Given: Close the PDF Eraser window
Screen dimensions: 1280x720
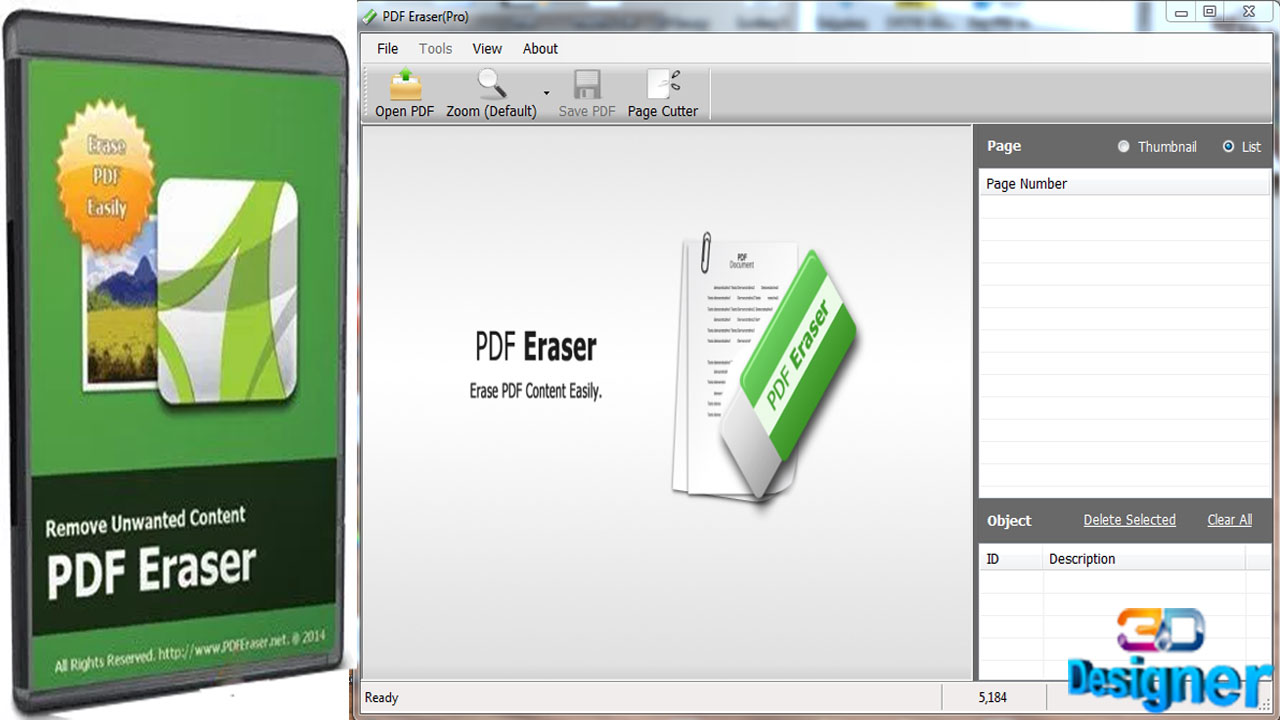Looking at the screenshot, I should click(x=1248, y=12).
